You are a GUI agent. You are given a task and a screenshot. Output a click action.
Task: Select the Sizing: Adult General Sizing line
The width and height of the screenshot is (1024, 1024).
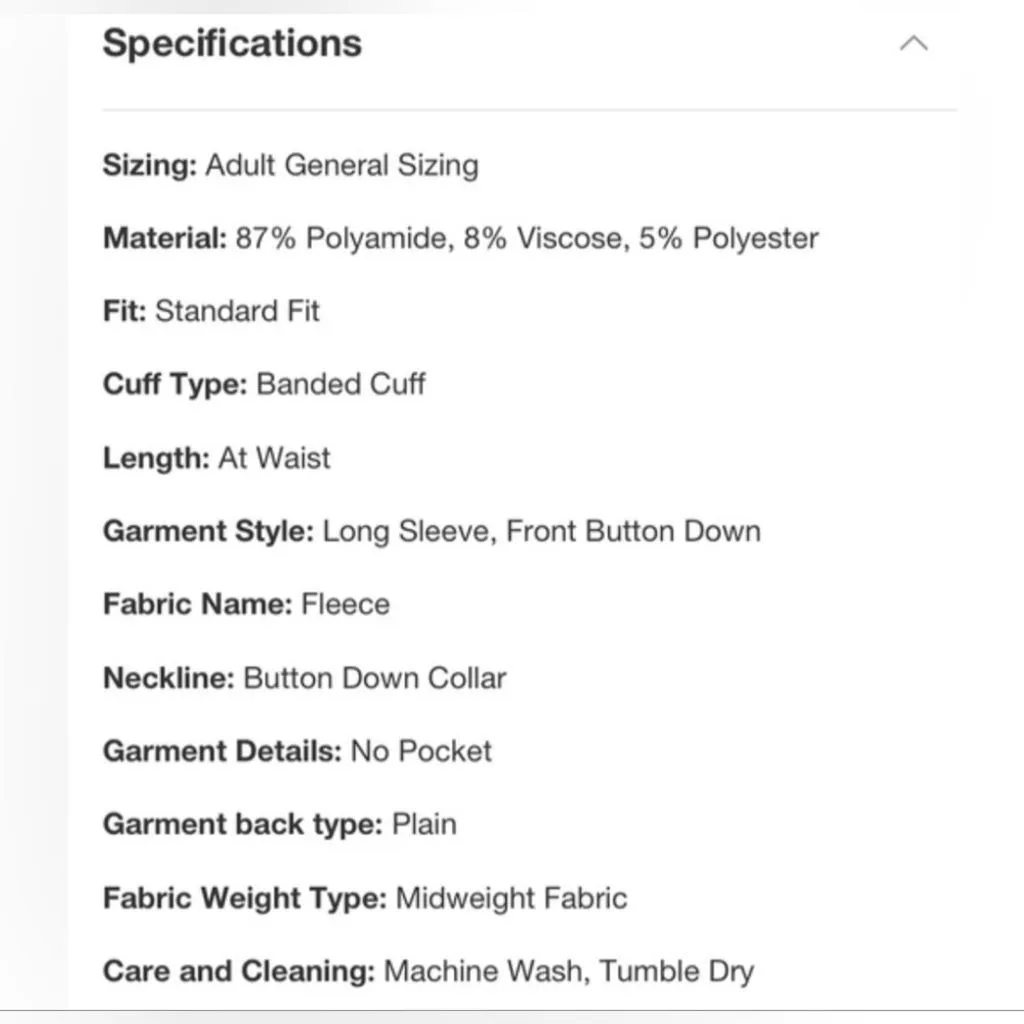pos(291,165)
